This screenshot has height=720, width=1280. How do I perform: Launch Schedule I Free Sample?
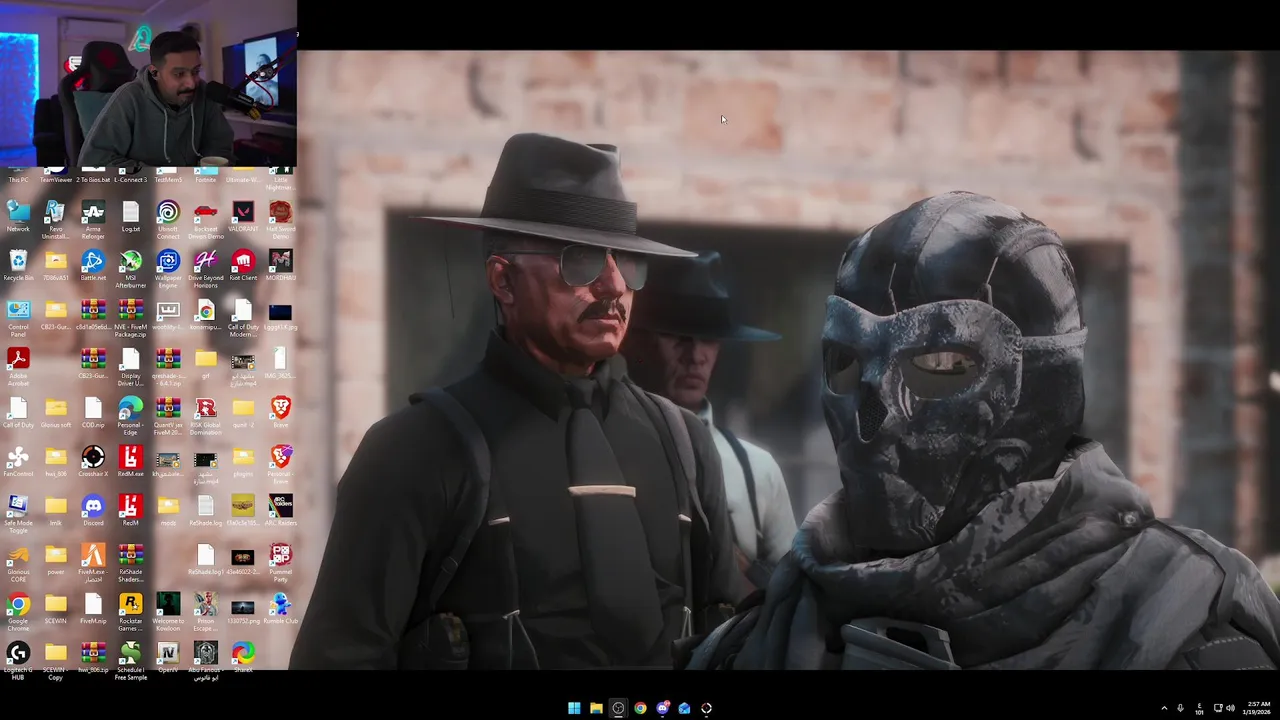pyautogui.click(x=130, y=661)
